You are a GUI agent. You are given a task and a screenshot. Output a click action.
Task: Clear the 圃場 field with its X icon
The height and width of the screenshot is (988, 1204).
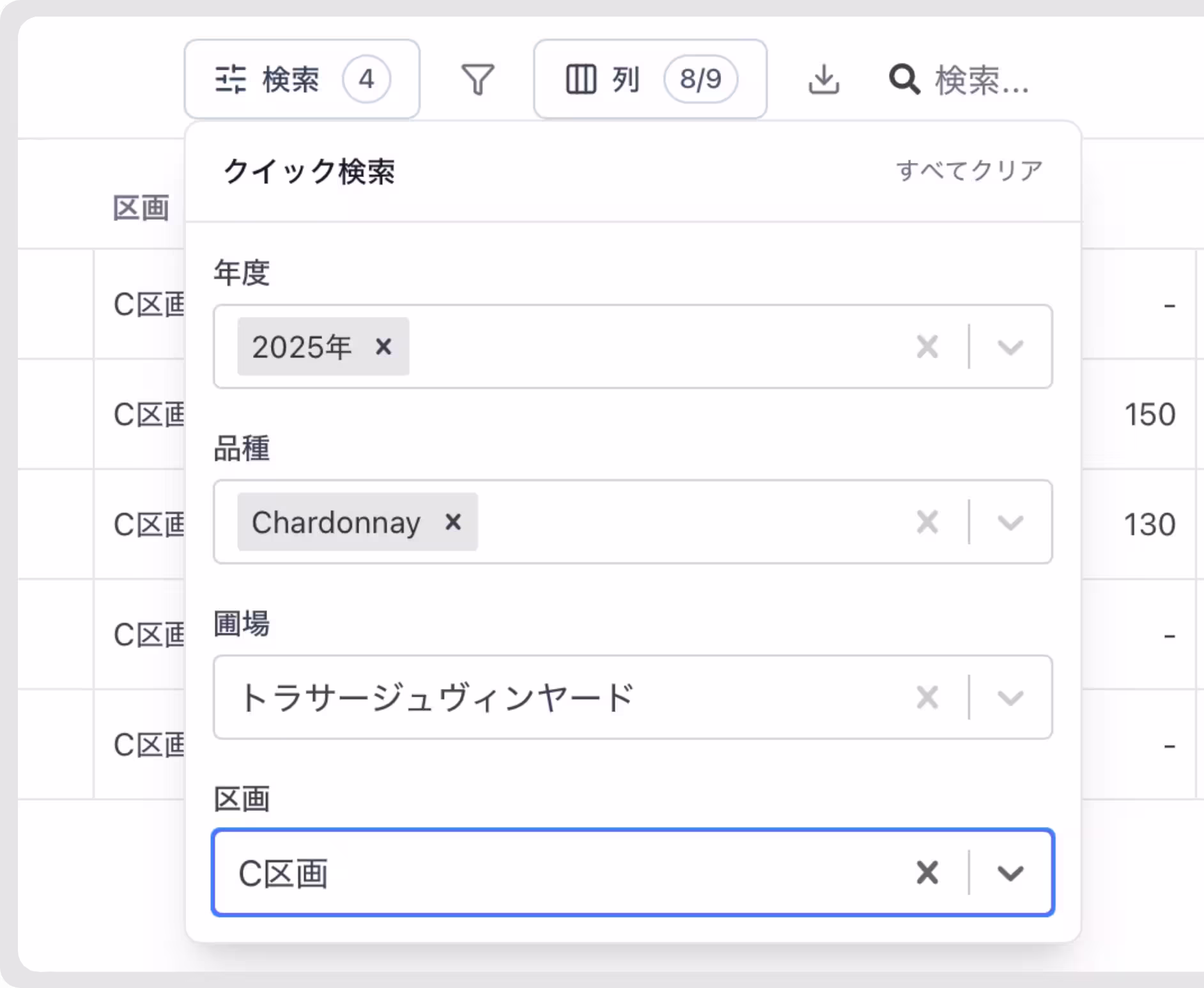(927, 697)
